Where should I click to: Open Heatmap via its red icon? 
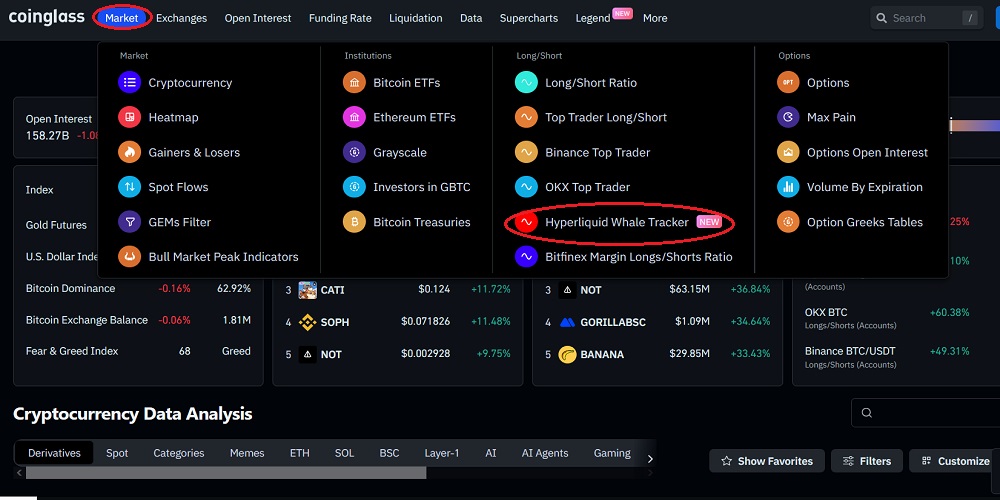pyautogui.click(x=129, y=118)
